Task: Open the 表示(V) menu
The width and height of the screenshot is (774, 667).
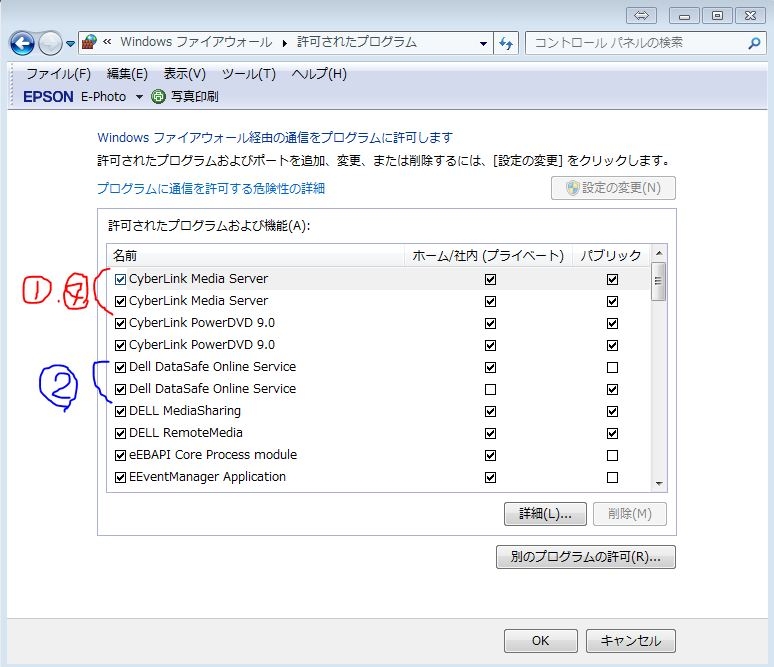Action: pyautogui.click(x=185, y=74)
